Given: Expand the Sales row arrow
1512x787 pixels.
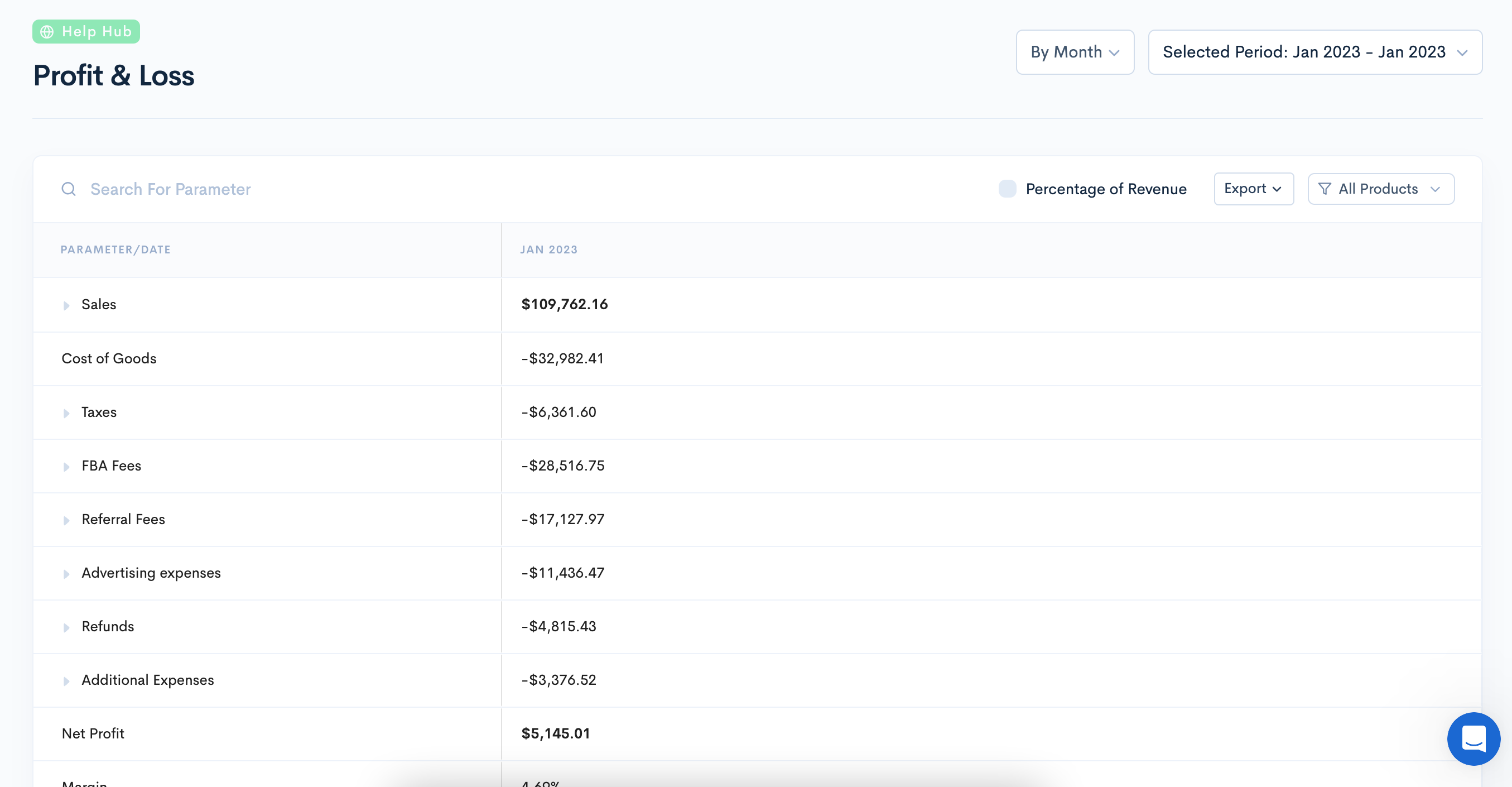Looking at the screenshot, I should (66, 305).
